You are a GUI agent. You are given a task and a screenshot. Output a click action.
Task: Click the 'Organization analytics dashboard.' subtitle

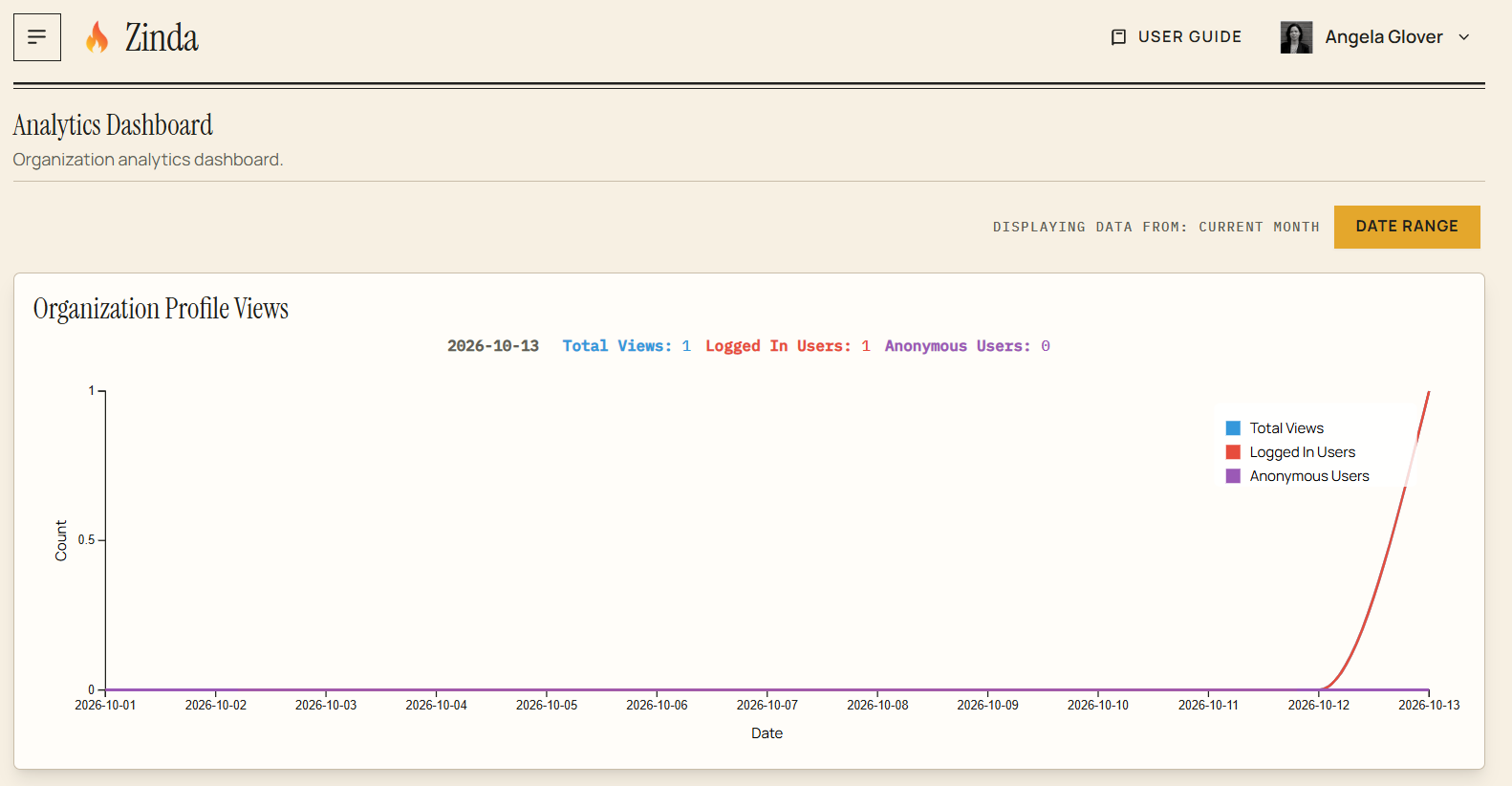click(x=148, y=160)
